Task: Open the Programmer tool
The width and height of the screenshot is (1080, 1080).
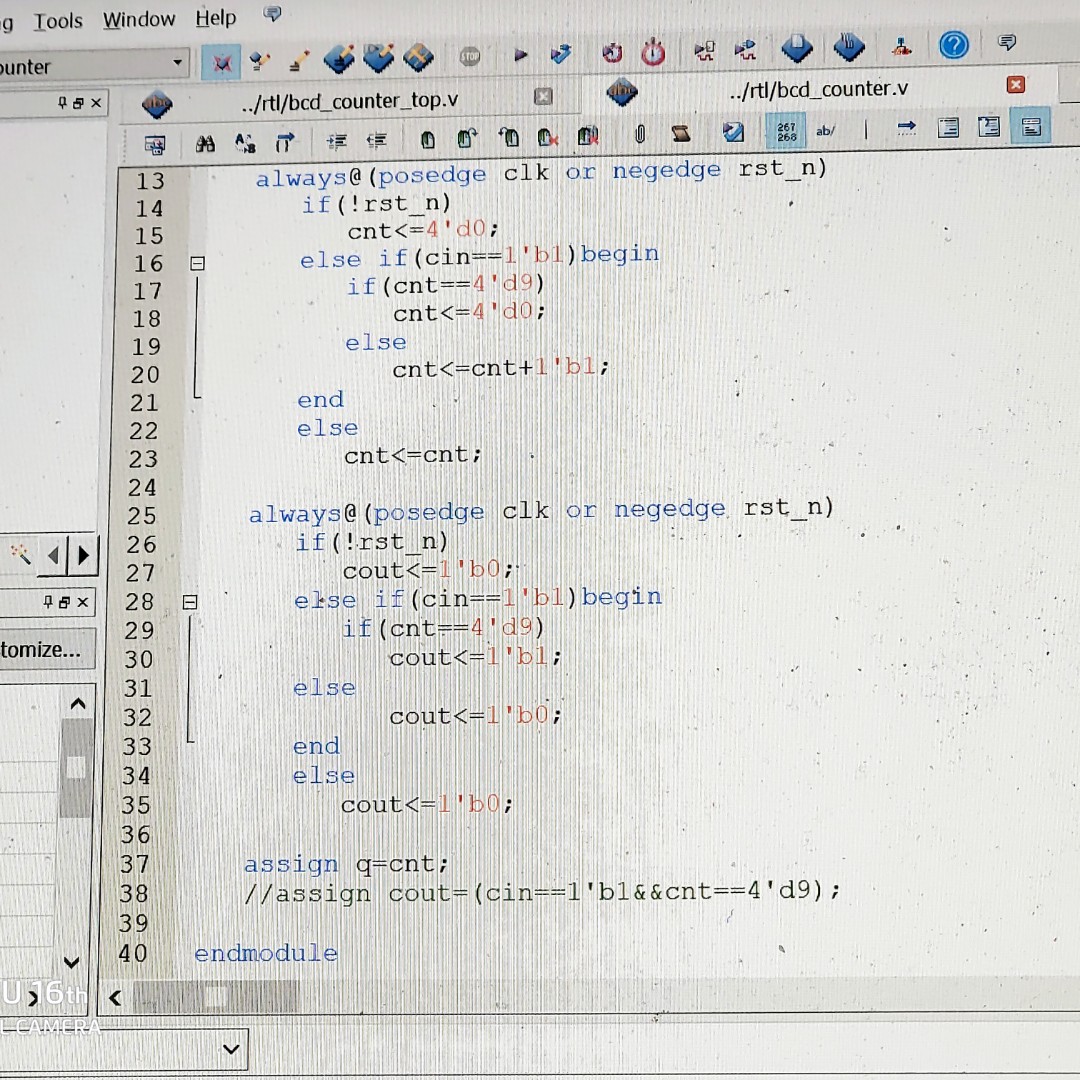Action: 797,48
